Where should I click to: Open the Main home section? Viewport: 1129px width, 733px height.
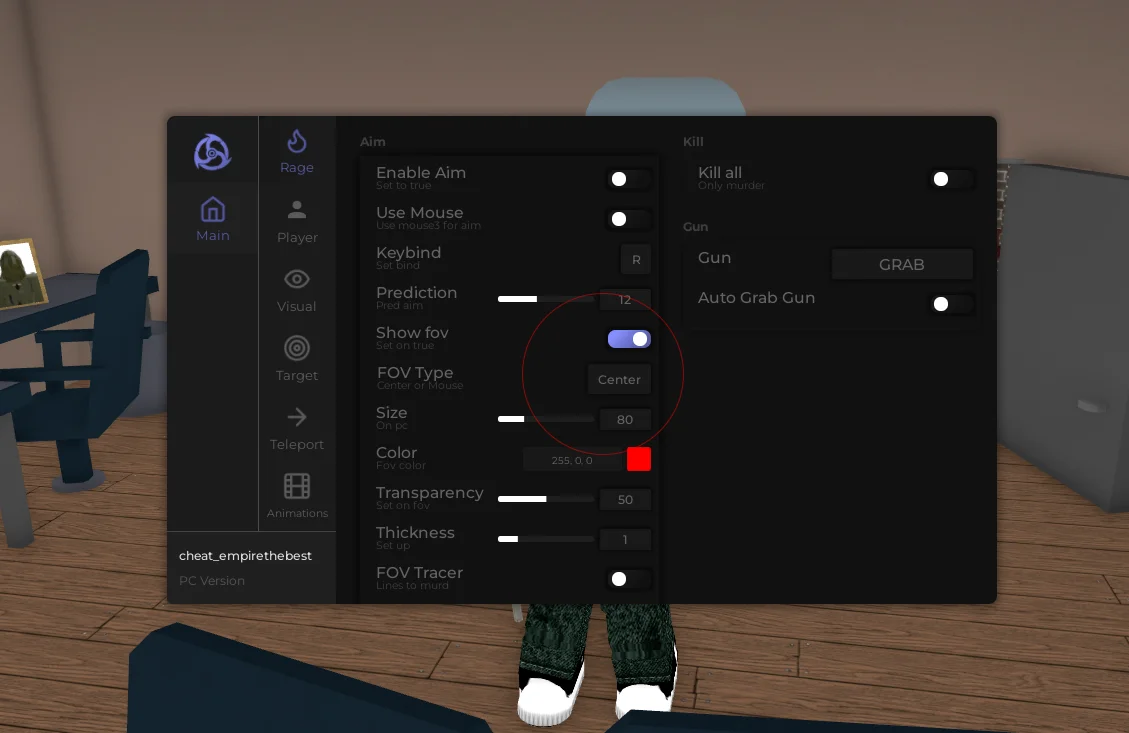(x=212, y=220)
